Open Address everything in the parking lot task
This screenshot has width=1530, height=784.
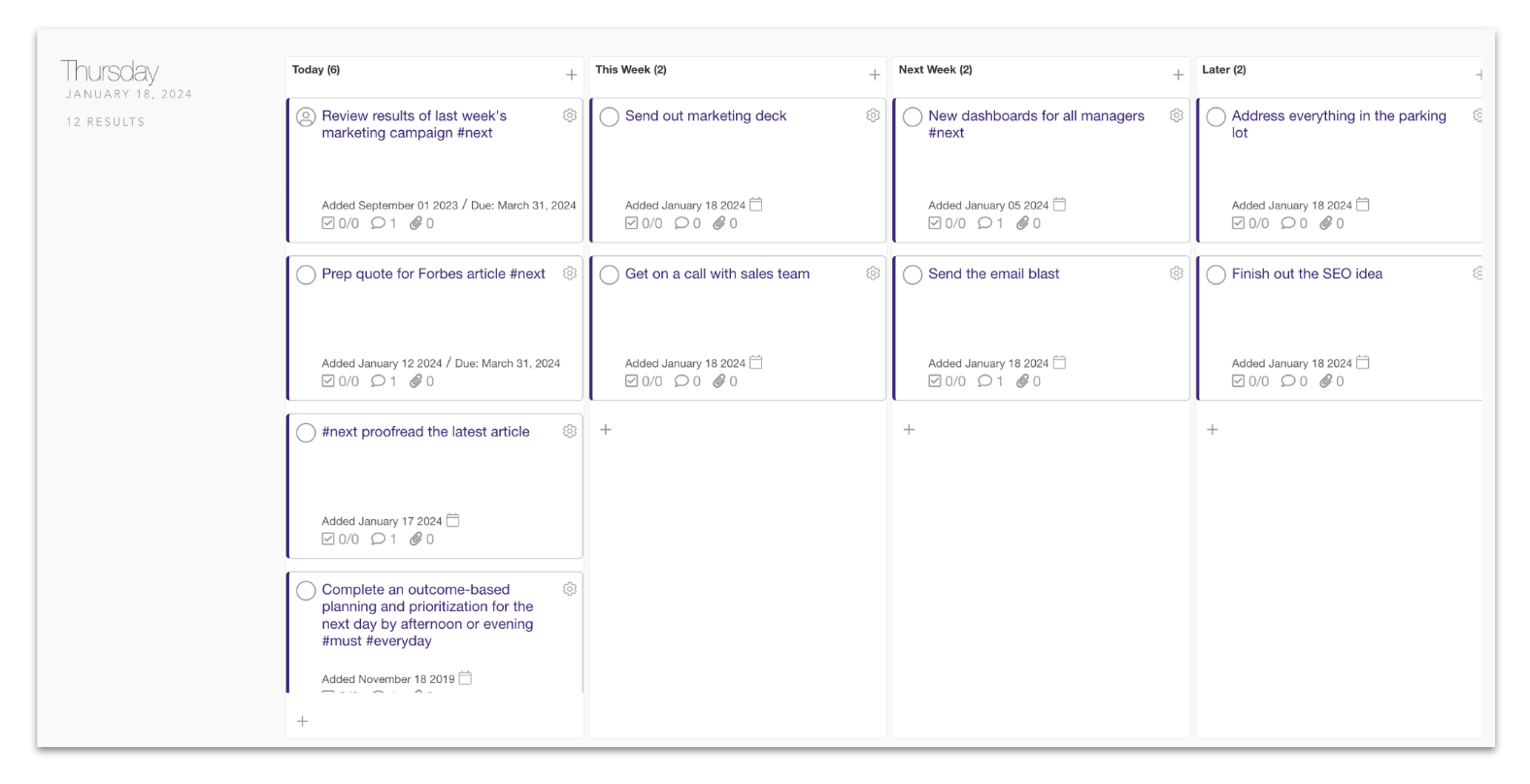(x=1338, y=116)
